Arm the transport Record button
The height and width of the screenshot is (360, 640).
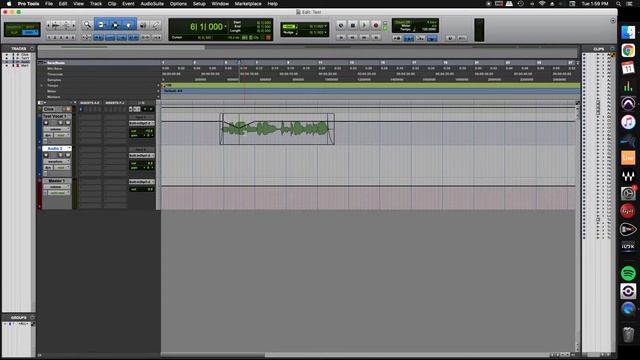[376, 25]
